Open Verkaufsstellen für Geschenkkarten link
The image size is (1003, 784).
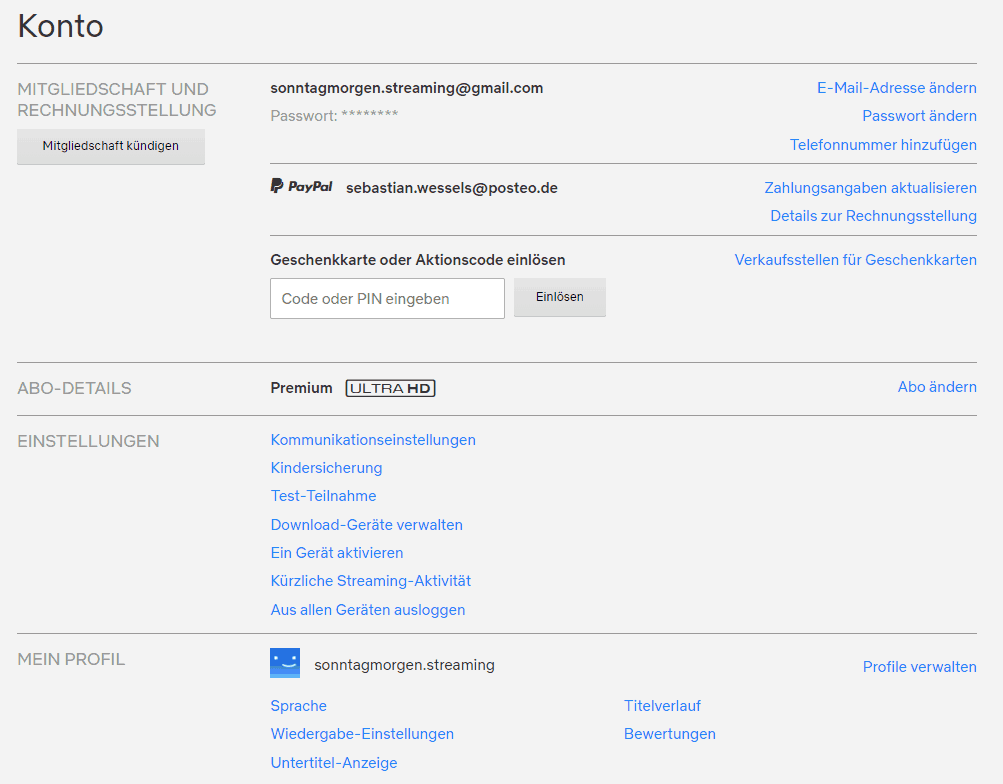pos(855,260)
